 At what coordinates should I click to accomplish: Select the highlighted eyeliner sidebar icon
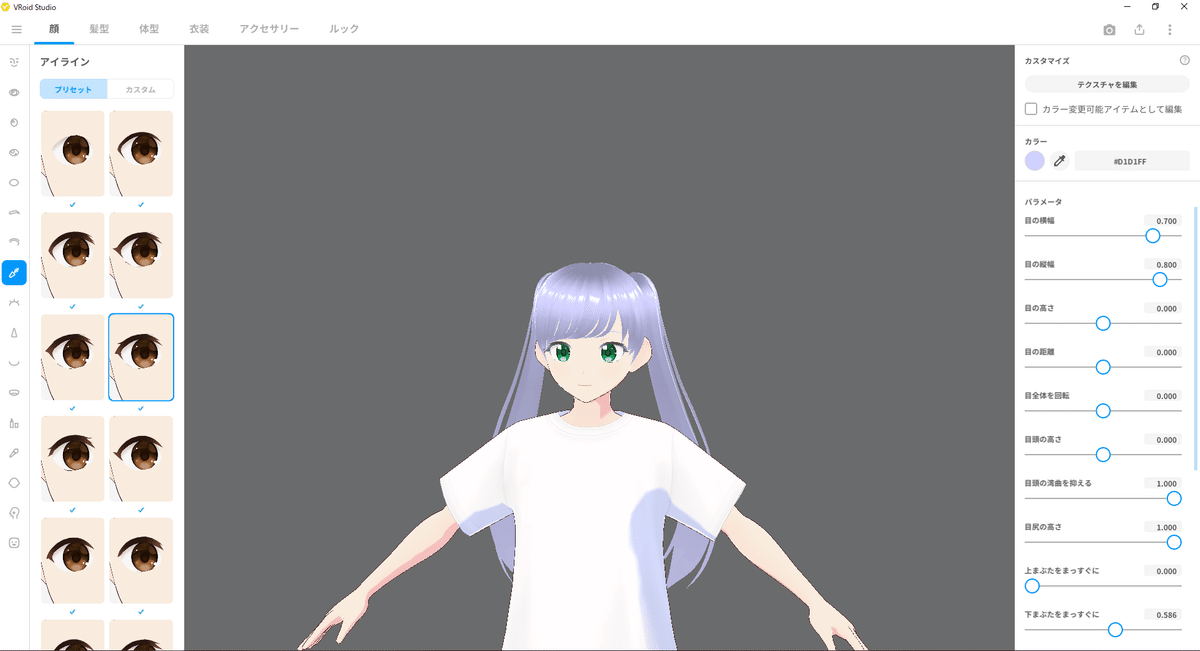pyautogui.click(x=14, y=272)
